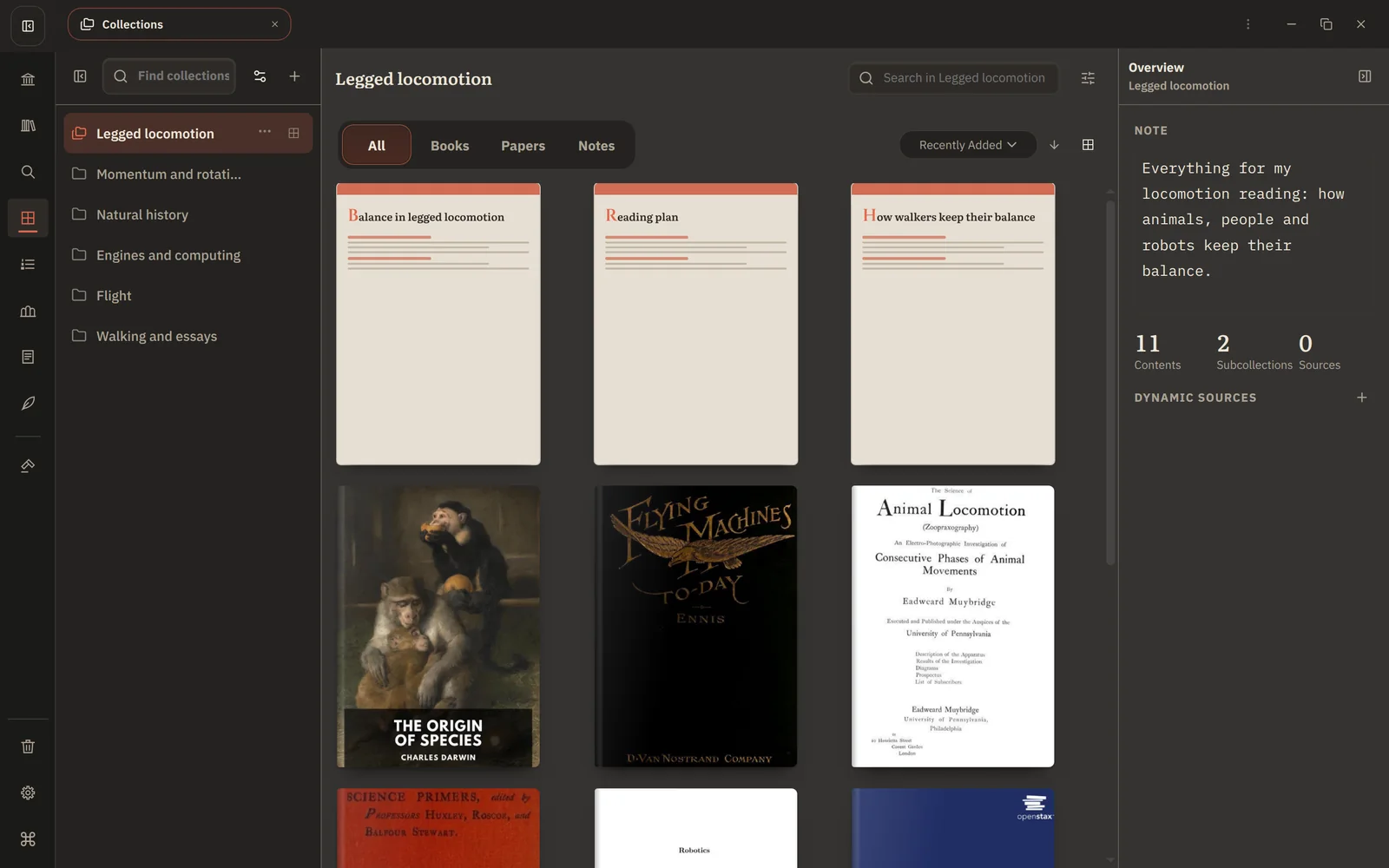Open Balance in legged locomotion note
This screenshot has width=1389, height=868.
click(x=438, y=324)
